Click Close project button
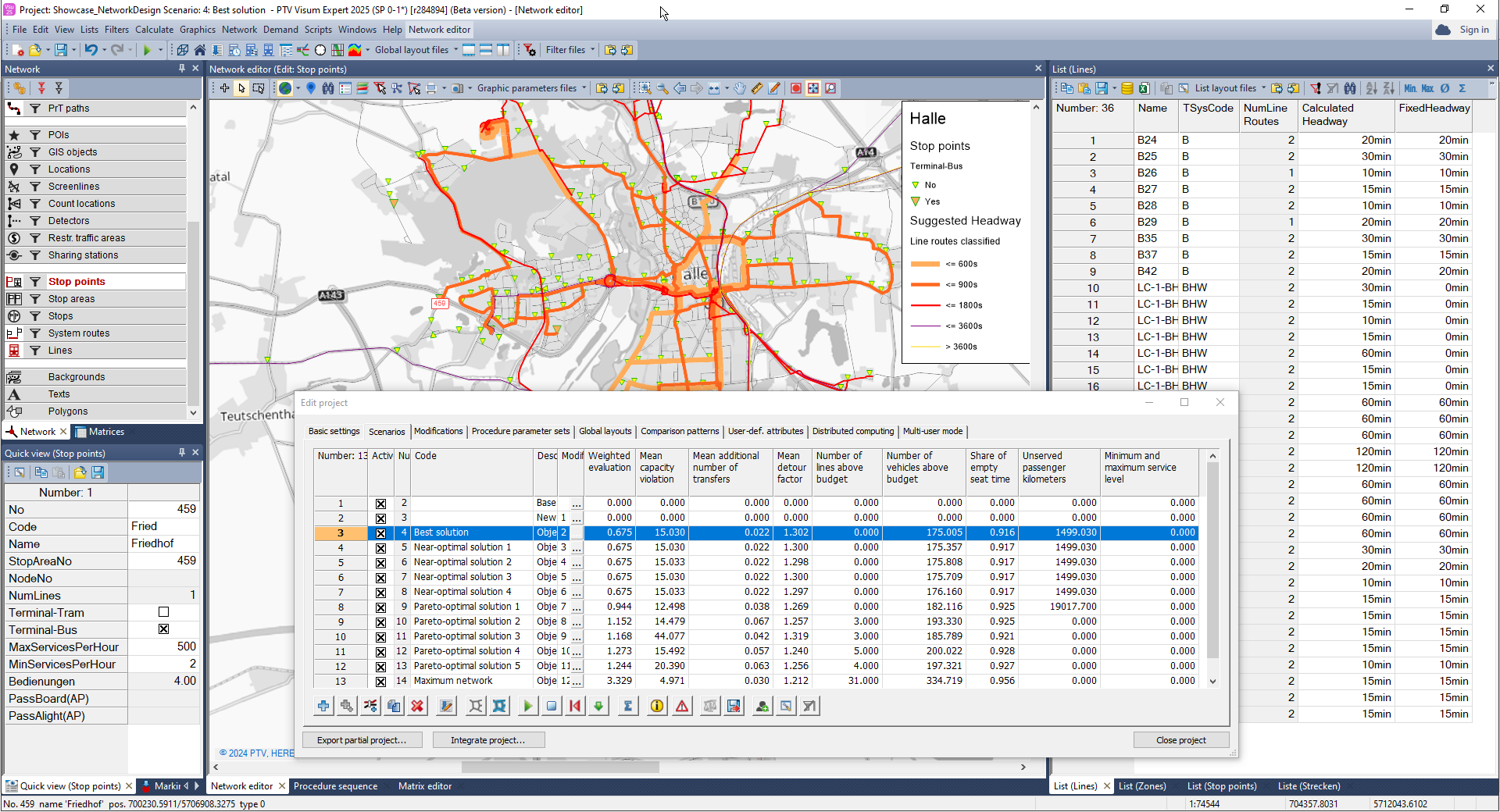 tap(1180, 740)
